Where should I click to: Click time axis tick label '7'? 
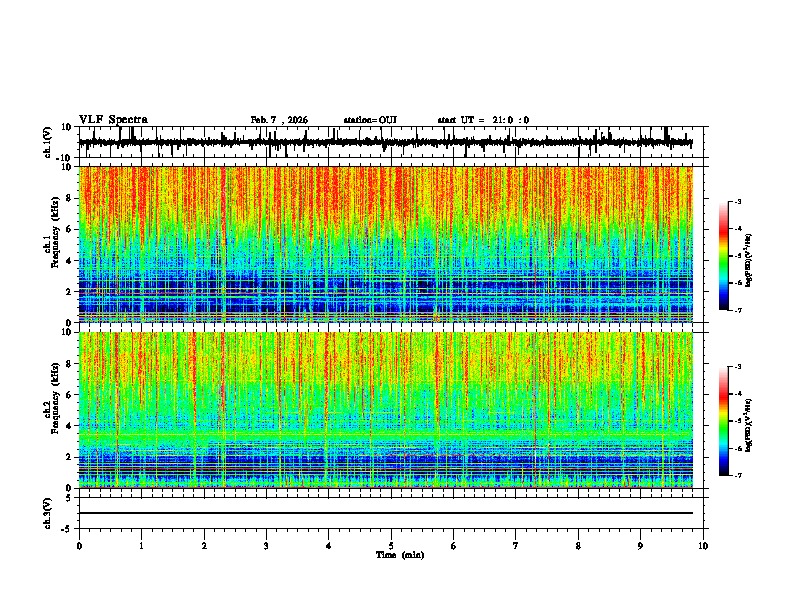click(516, 546)
